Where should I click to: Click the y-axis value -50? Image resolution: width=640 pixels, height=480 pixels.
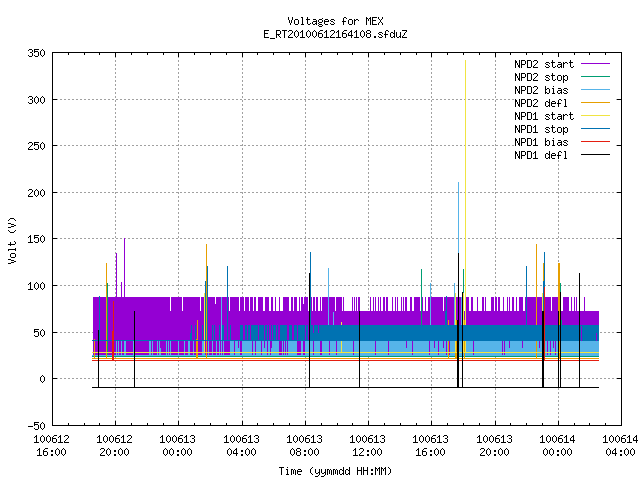pyautogui.click(x=36, y=426)
